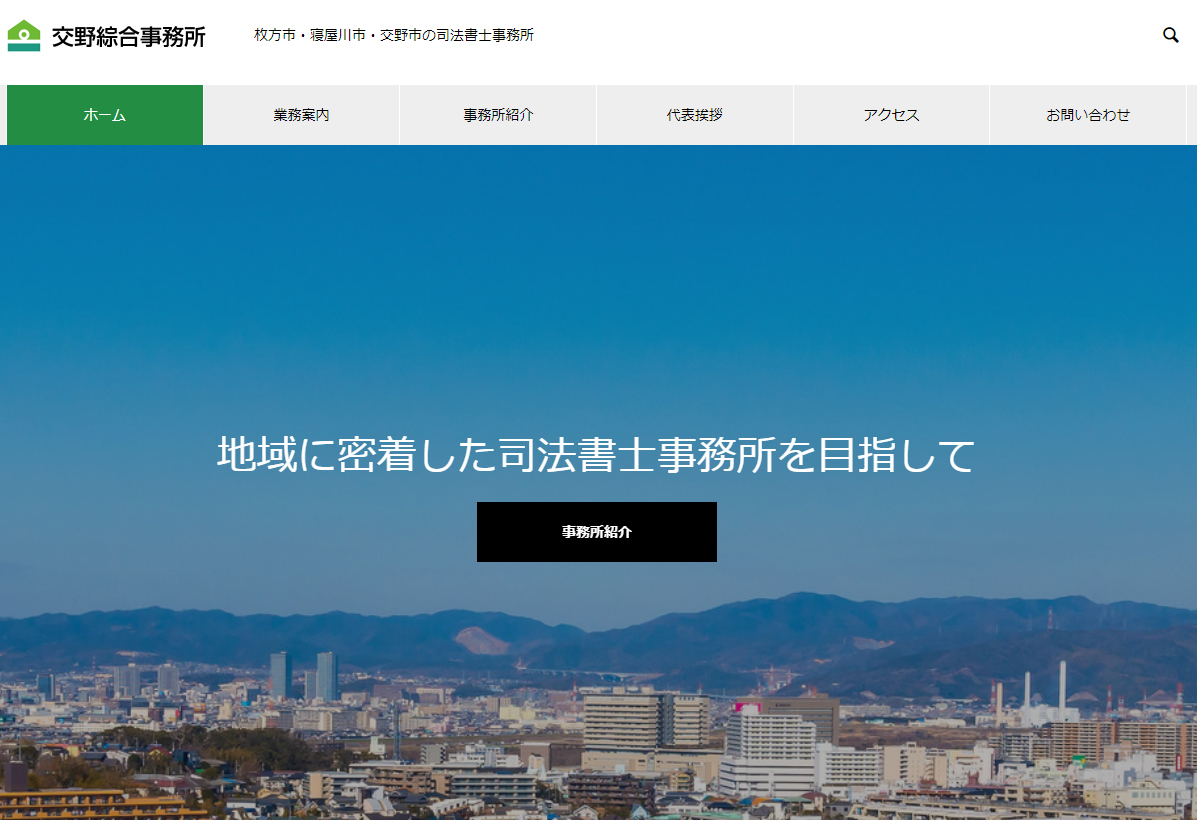Image resolution: width=1197 pixels, height=820 pixels.
Task: Click the green house logo icon
Action: tap(24, 35)
